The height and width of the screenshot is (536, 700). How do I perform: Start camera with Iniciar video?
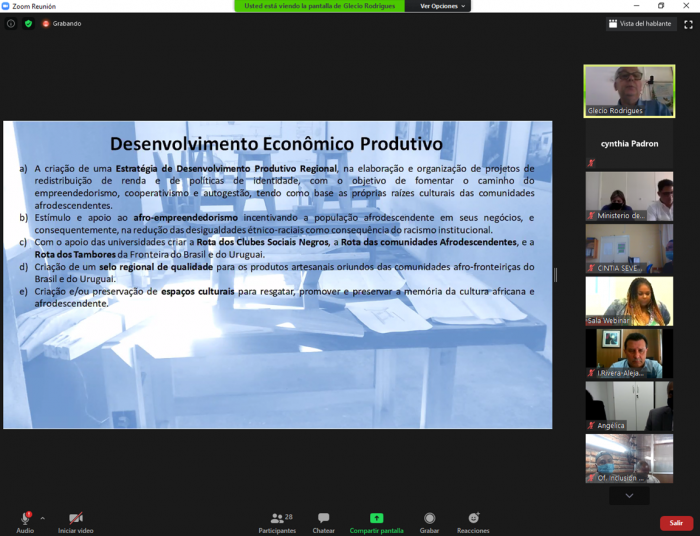coord(75,519)
